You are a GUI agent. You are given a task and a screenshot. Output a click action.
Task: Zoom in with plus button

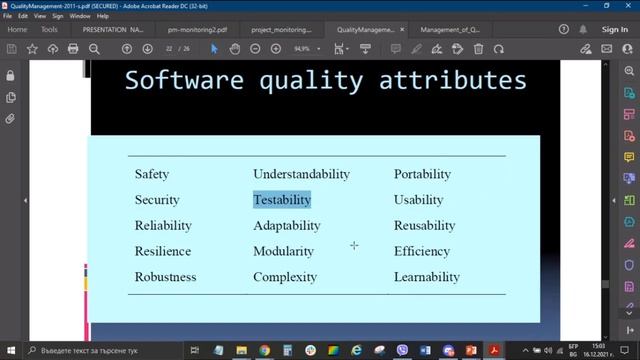276,49
